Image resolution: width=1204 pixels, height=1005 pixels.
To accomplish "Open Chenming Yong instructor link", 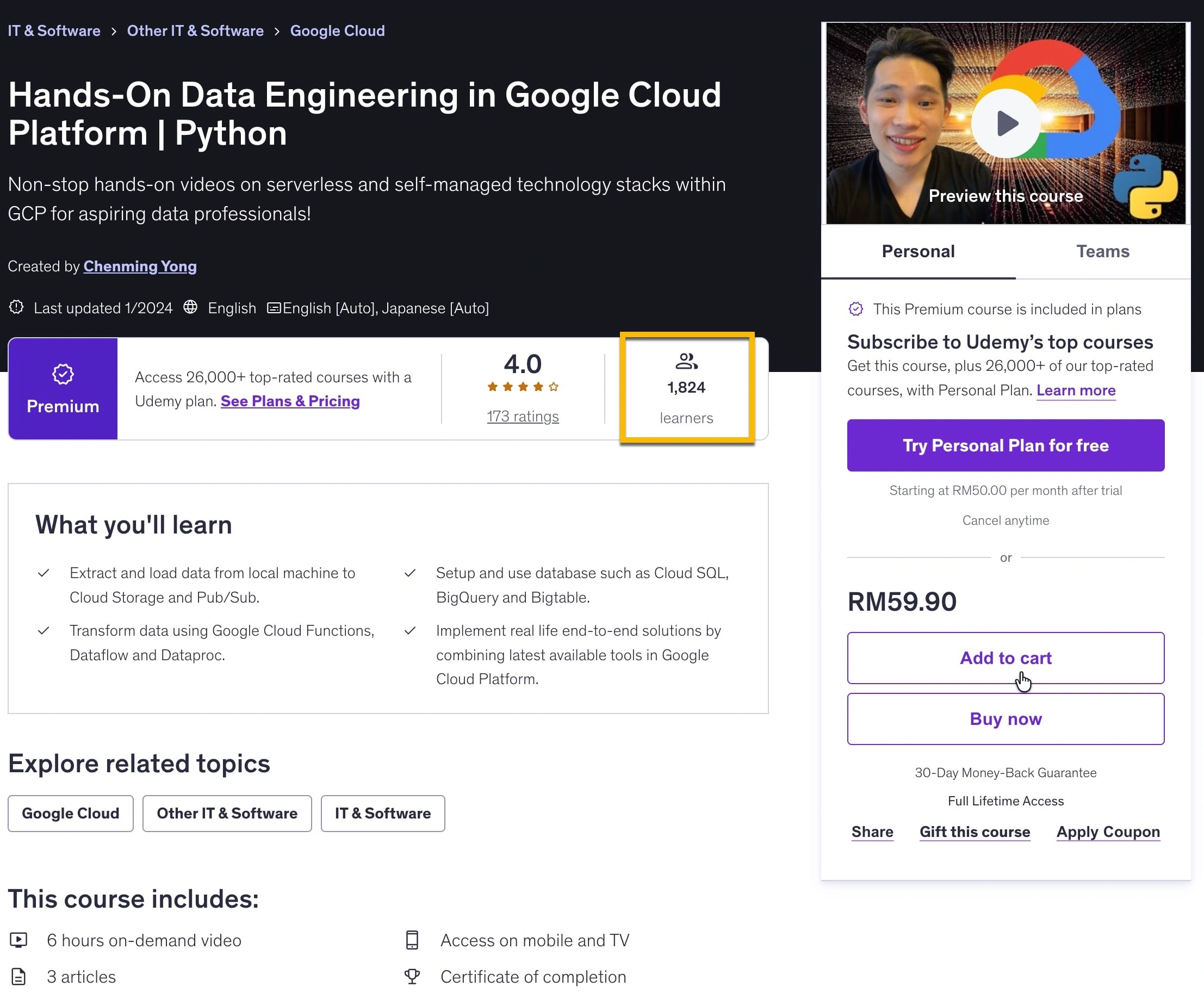I will click(140, 266).
